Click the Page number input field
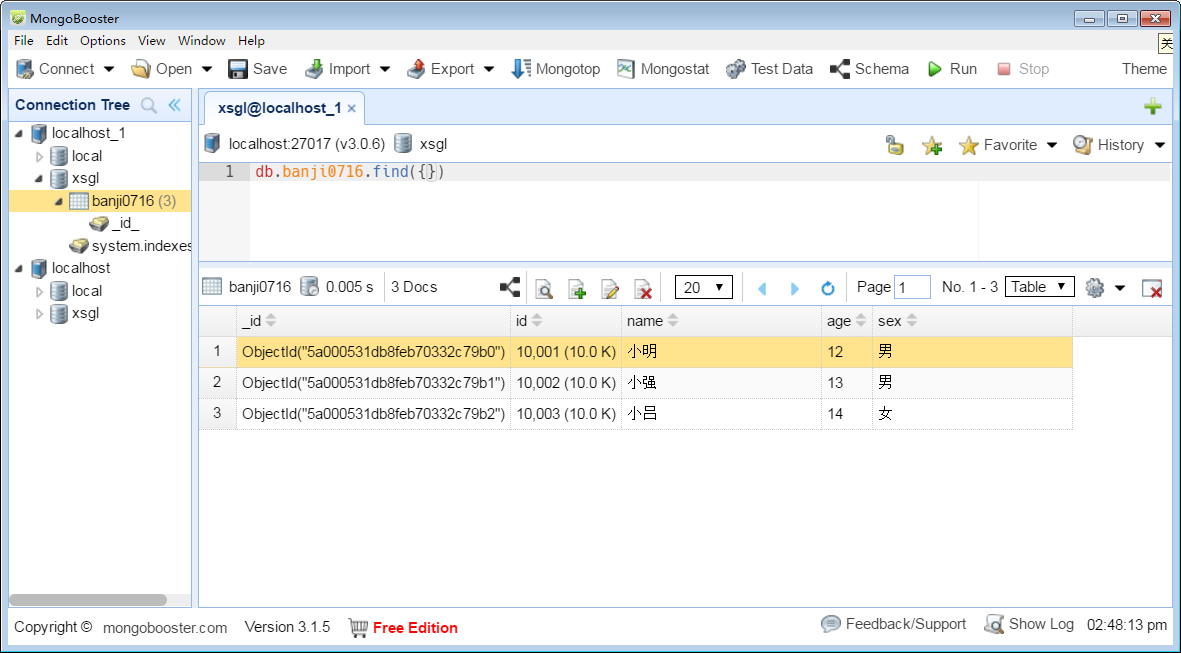1181x653 pixels. pyautogui.click(x=912, y=287)
